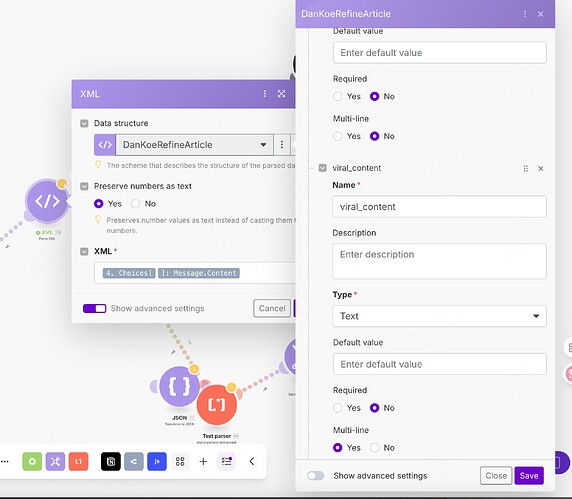Open the XML dialog three-dot options menu
Viewport: 572px width, 499px height.
coord(265,94)
